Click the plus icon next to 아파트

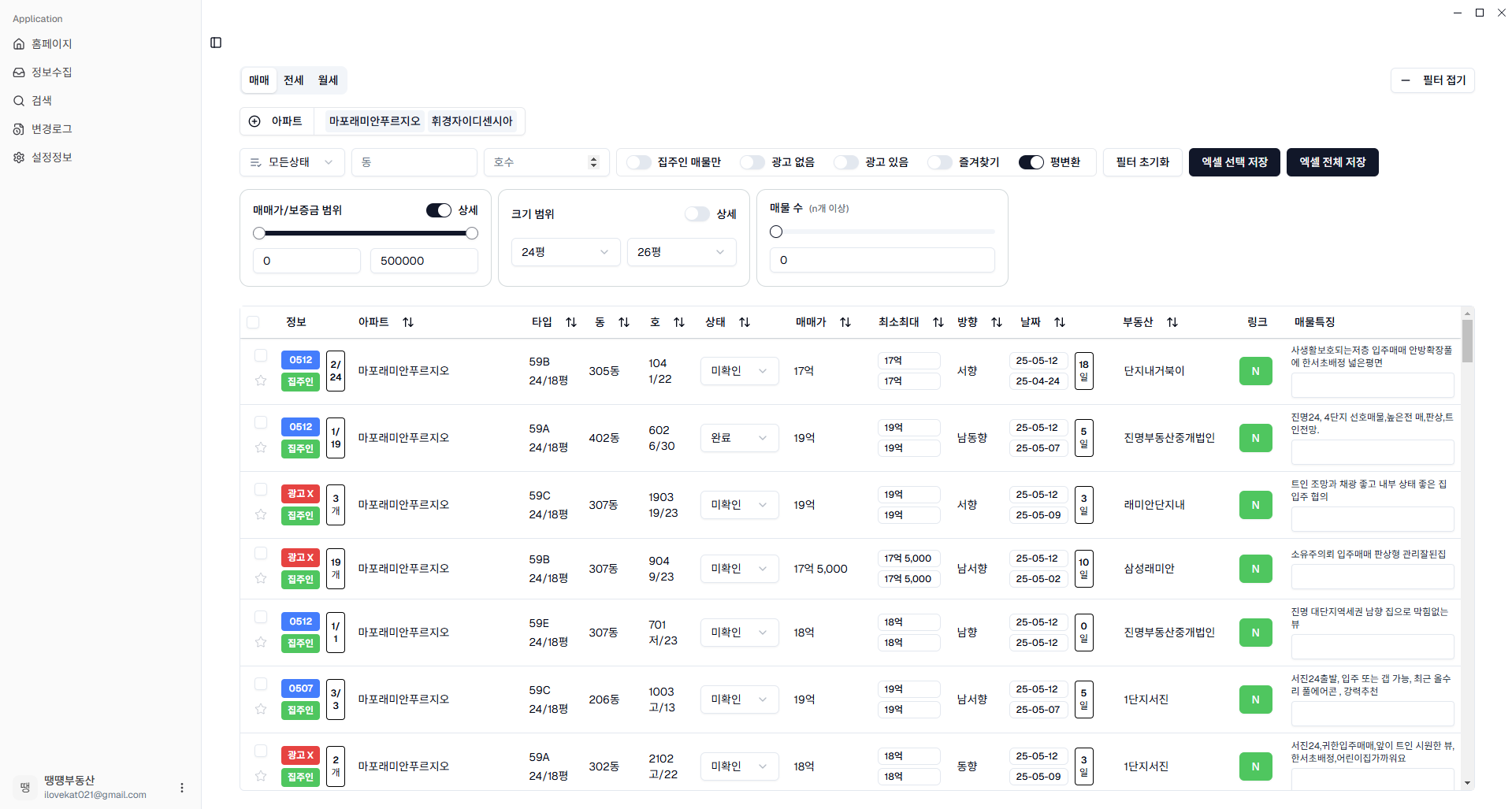254,121
